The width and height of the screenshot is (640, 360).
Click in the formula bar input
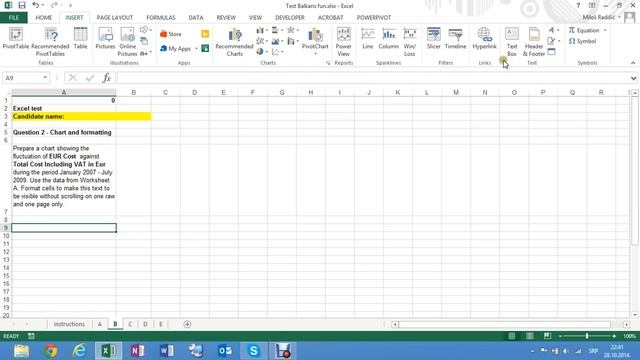372,78
